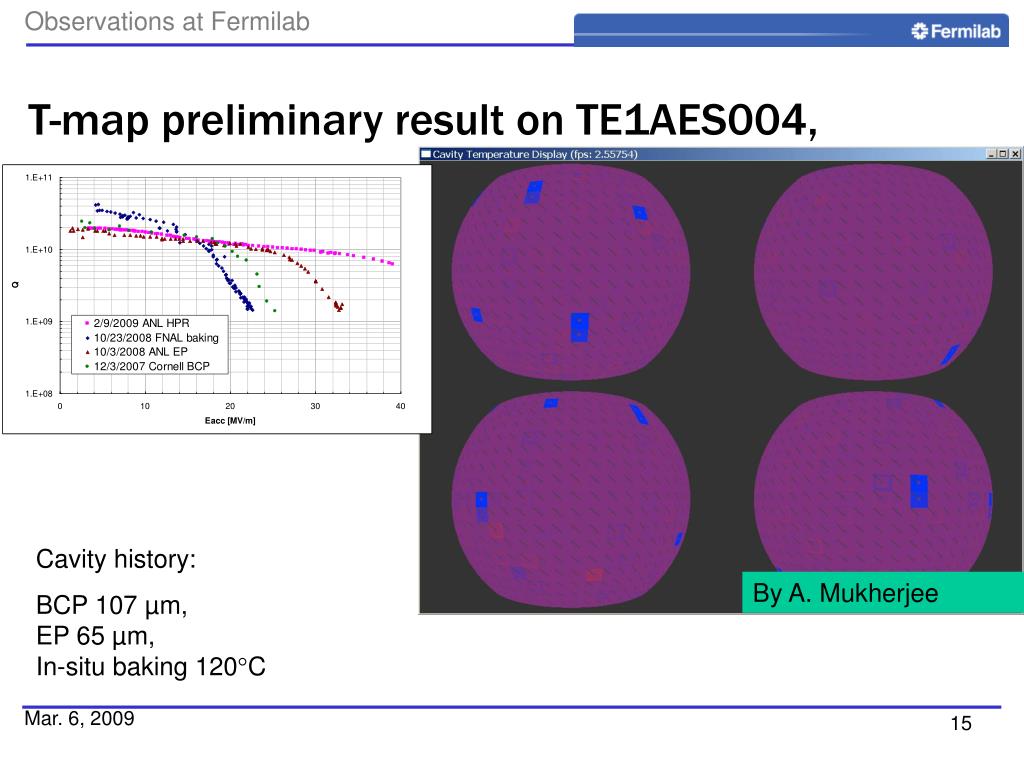Click the 'By A. Mukherjee' green label
Viewport: 1024px width, 768px height.
[882, 593]
